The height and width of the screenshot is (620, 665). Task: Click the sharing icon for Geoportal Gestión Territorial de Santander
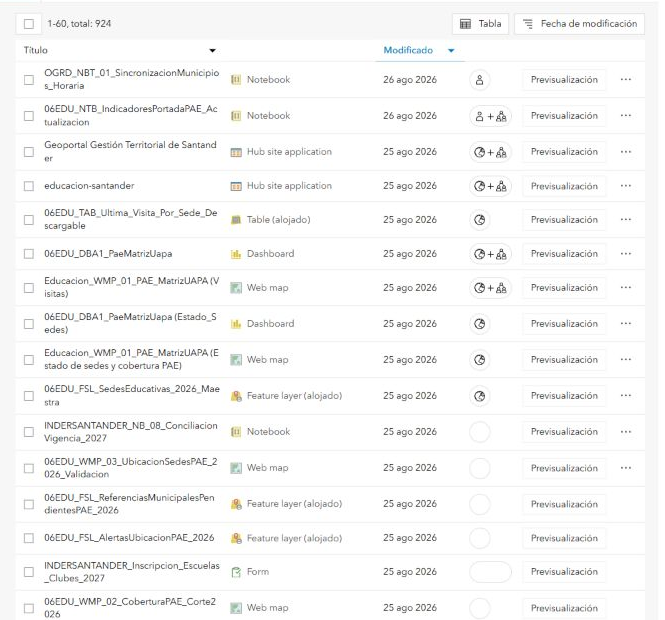click(x=490, y=152)
